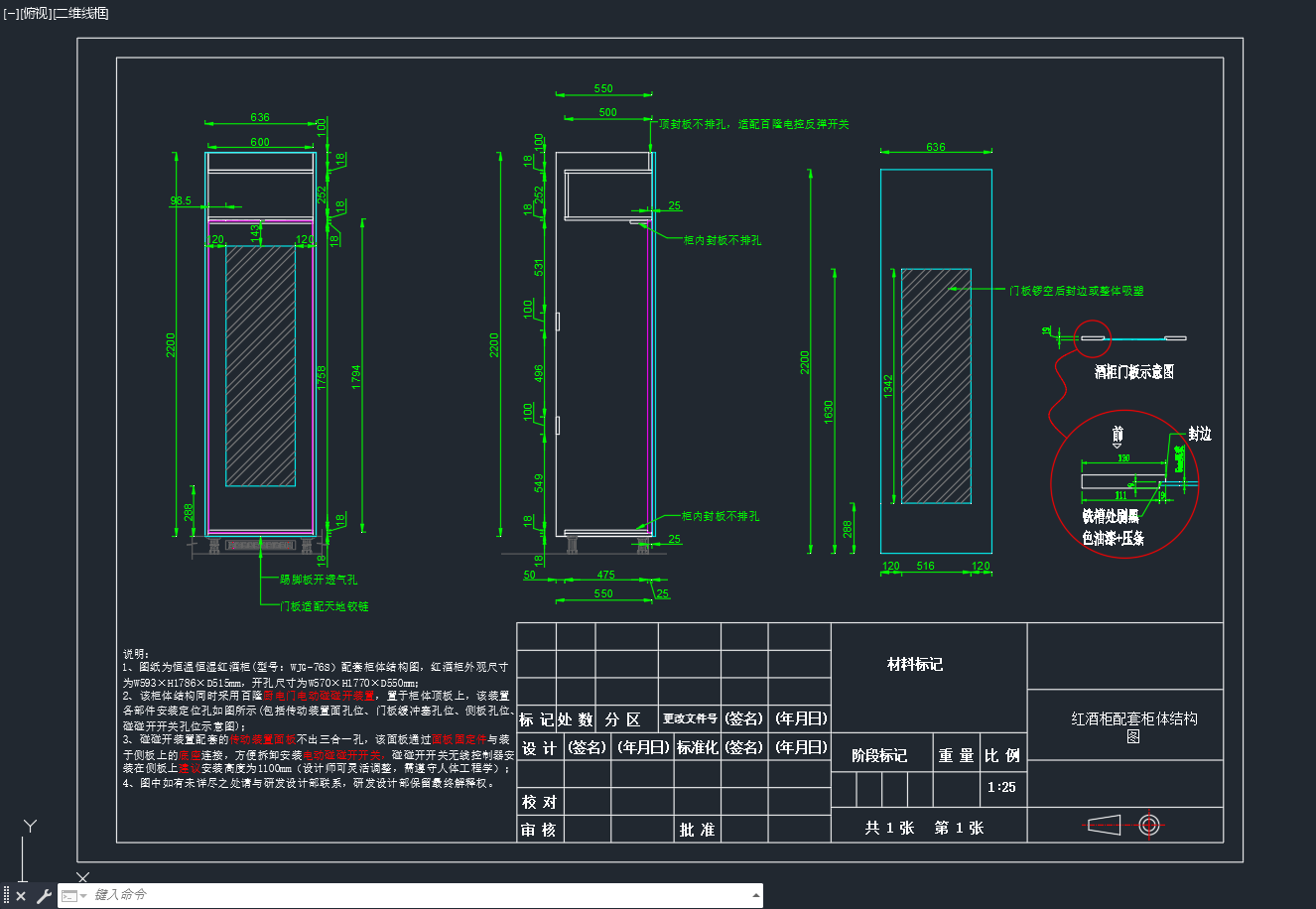Click the command line grip handle
This screenshot has width=1316, height=909.
click(6, 896)
